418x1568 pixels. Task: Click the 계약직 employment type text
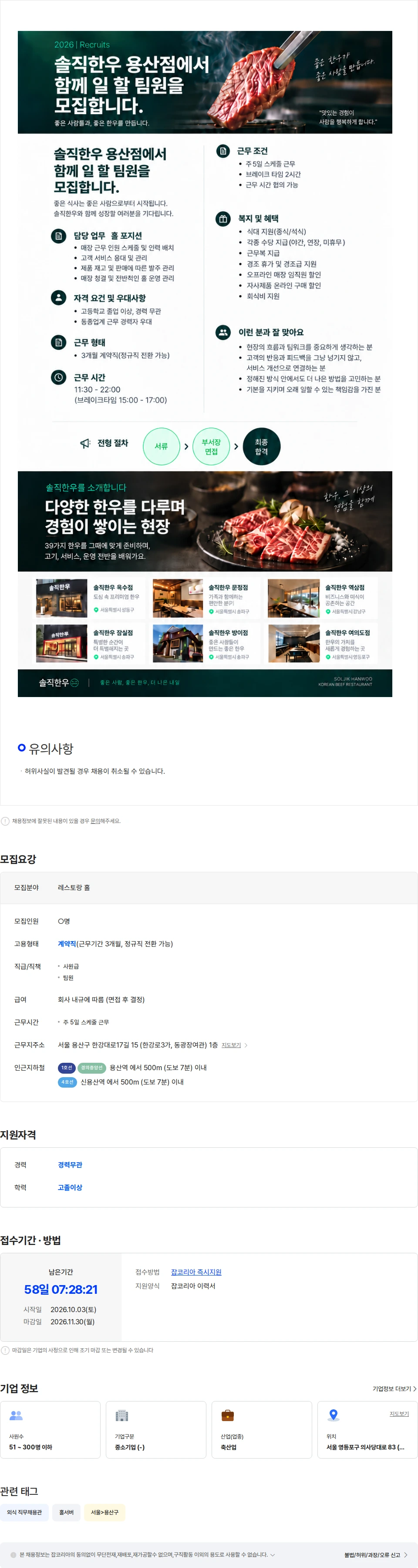click(x=67, y=943)
